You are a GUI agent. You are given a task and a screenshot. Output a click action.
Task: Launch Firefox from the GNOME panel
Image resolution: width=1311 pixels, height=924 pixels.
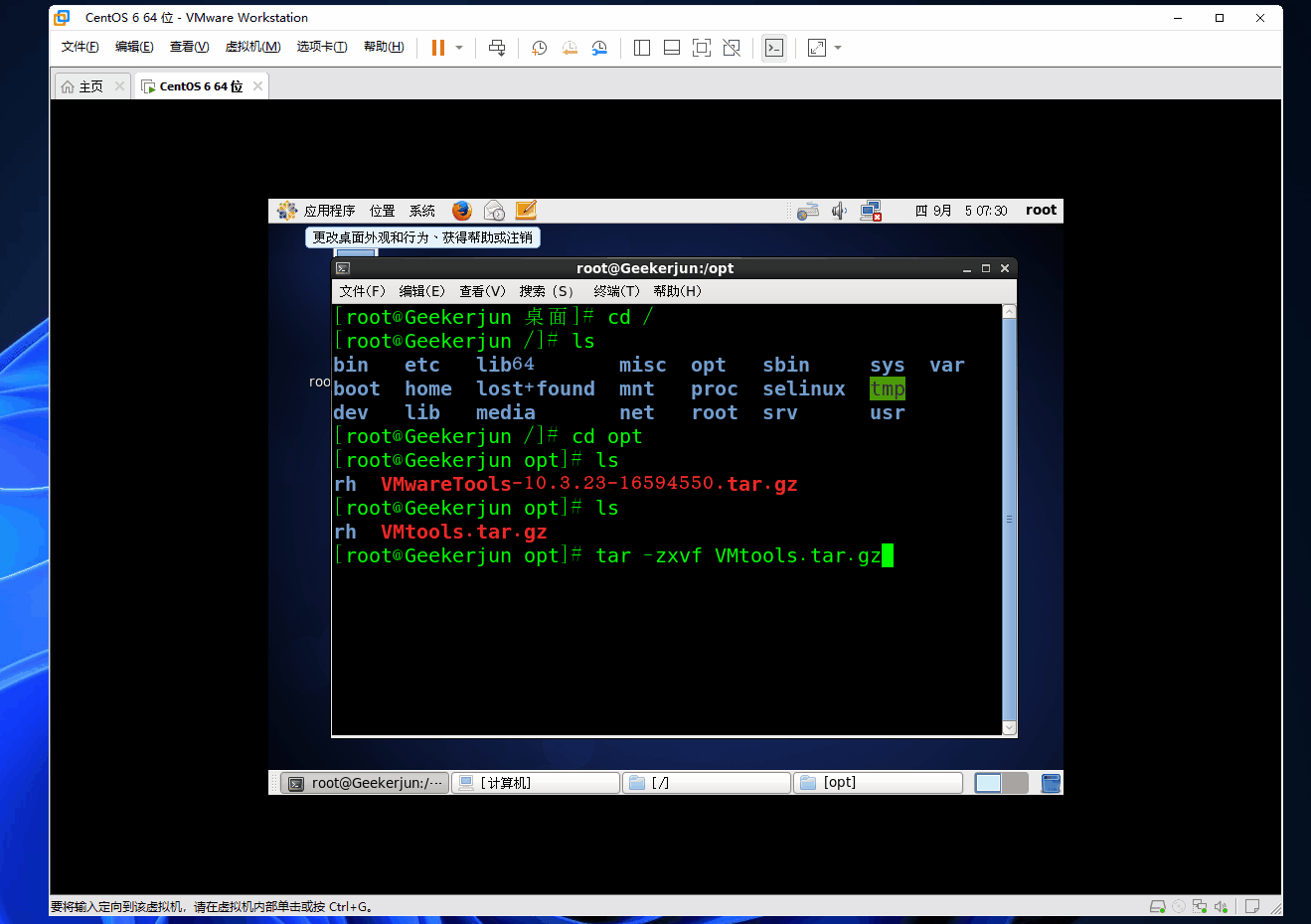tap(462, 211)
